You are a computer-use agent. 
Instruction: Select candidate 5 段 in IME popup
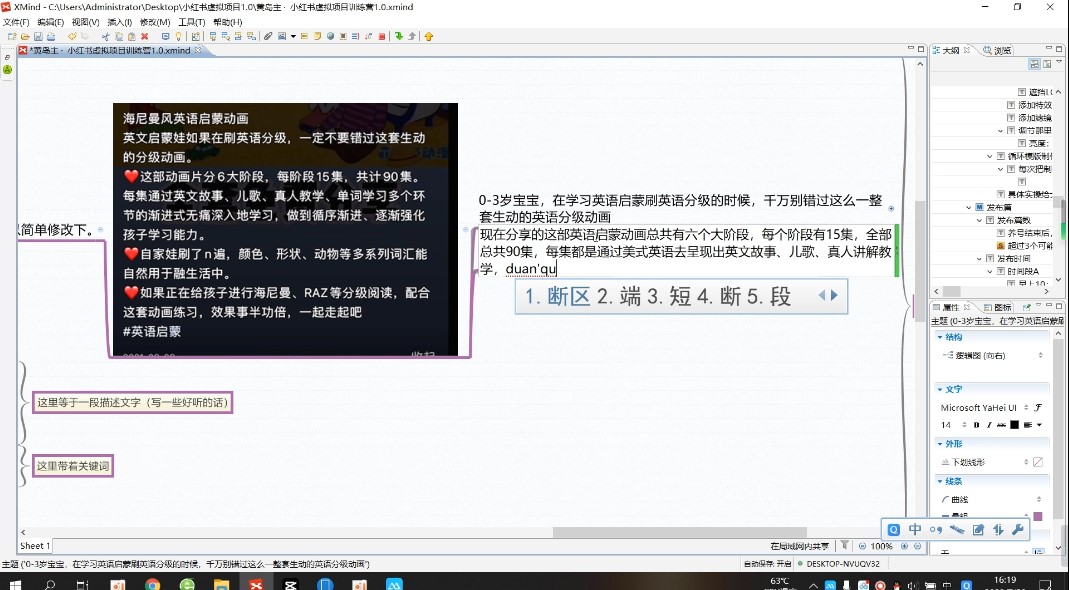pyautogui.click(x=769, y=297)
